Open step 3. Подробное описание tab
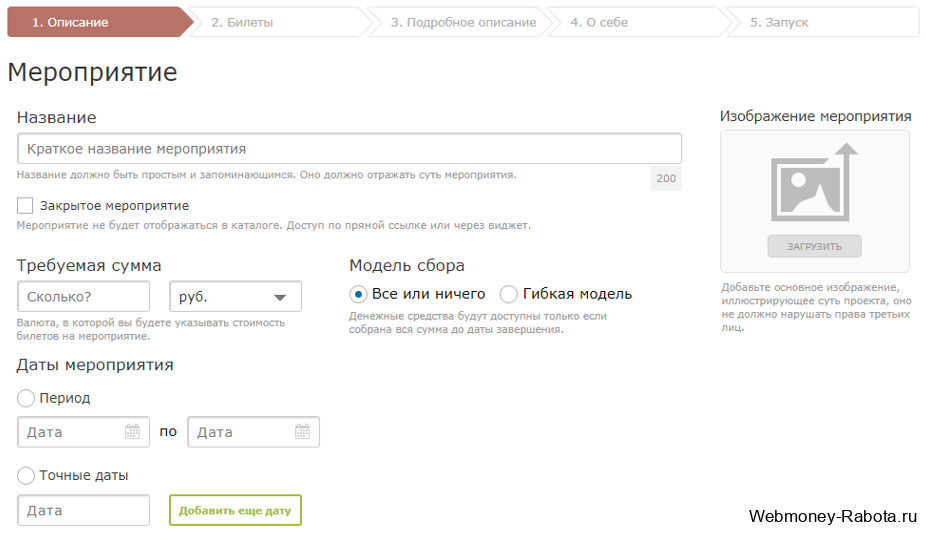The image size is (926, 534). [459, 22]
